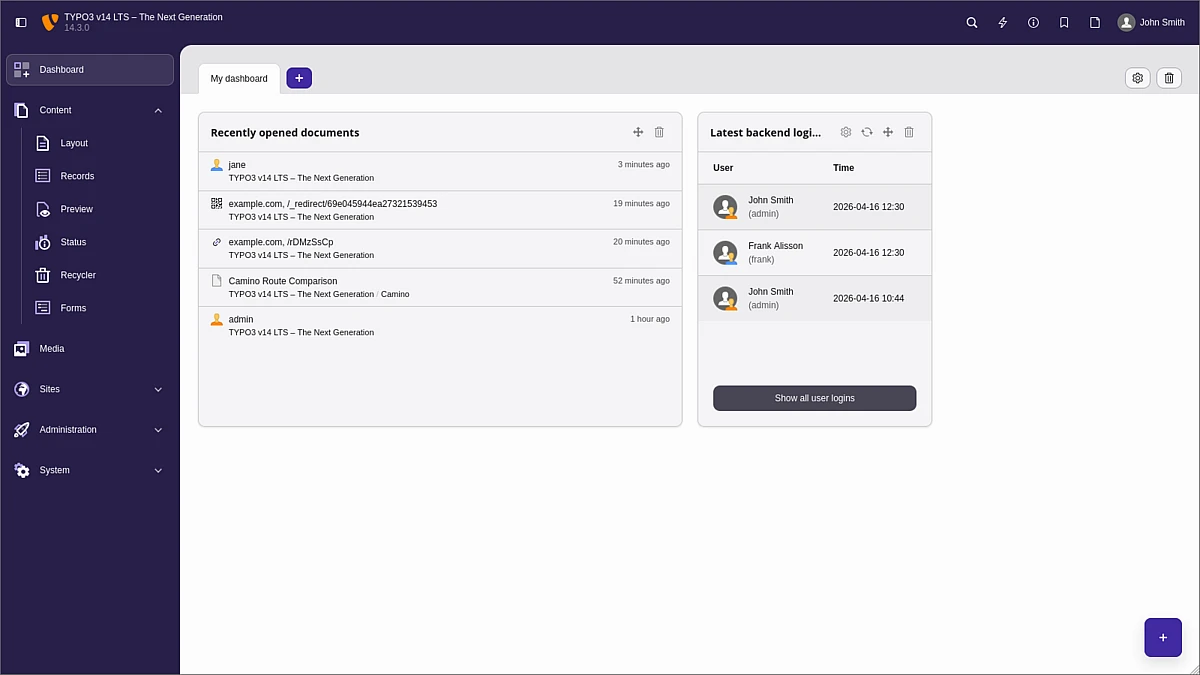
Task: Collapse the Content module group
Action: (x=158, y=110)
